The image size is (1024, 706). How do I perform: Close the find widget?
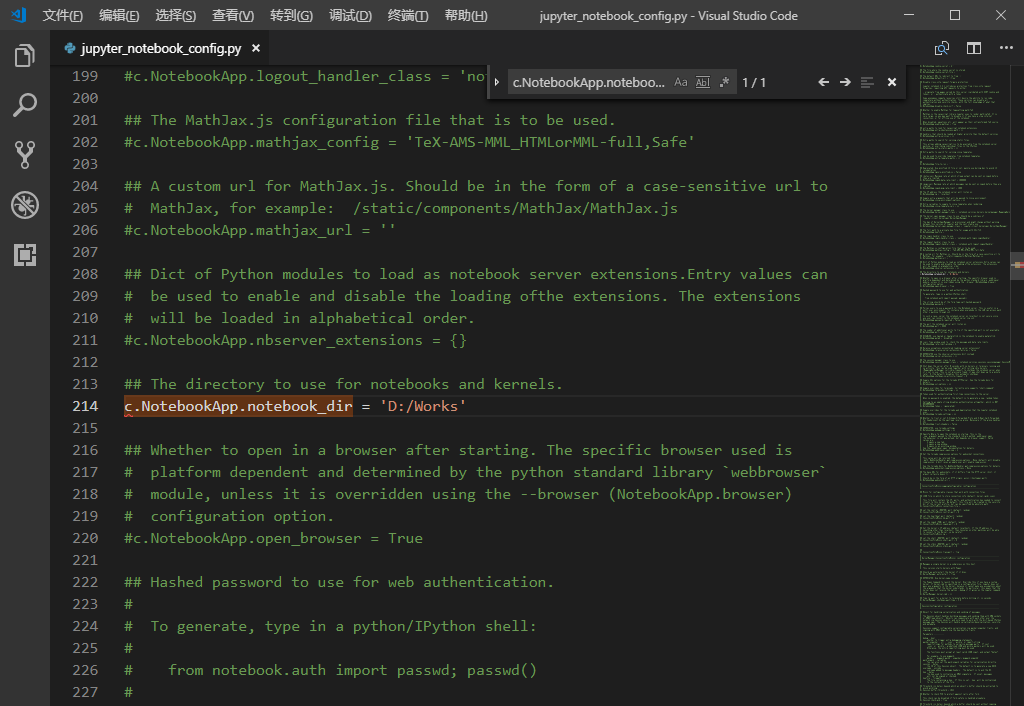[891, 82]
